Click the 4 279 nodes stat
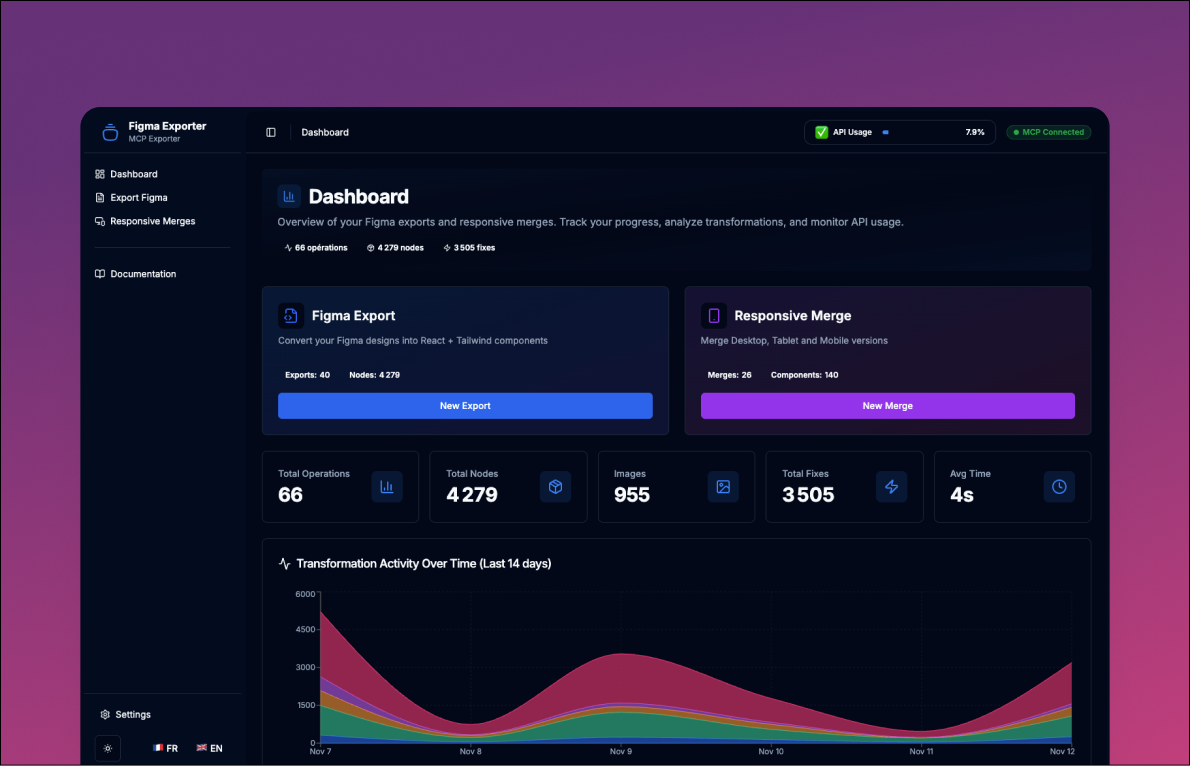Screen dimensions: 1190x766 395,247
